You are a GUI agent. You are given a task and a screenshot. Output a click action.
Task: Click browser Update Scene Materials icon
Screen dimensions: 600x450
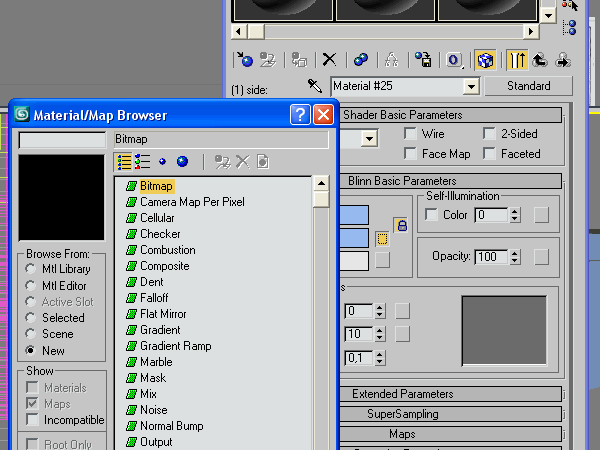222,162
